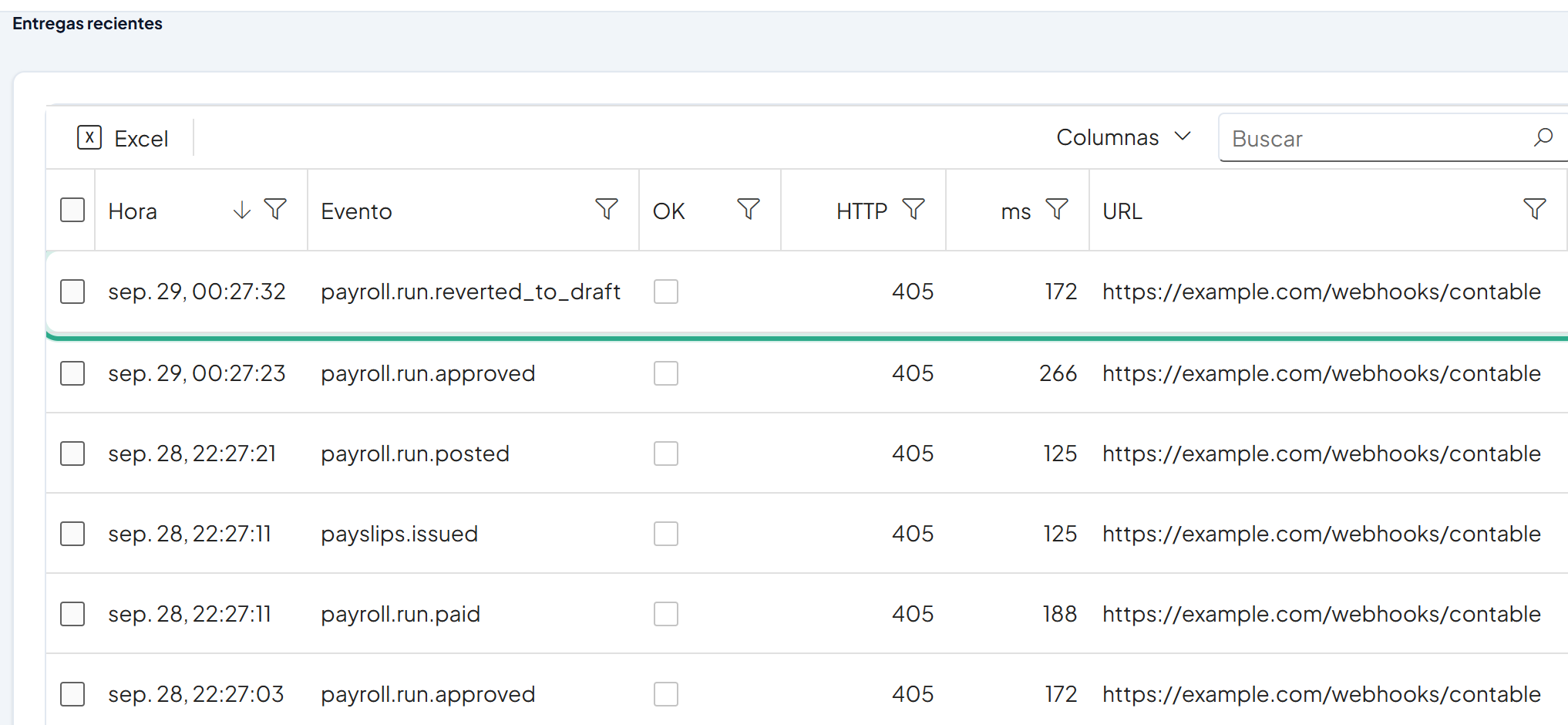The height and width of the screenshot is (725, 1568).
Task: Click the Entregas recientes heading
Action: (x=87, y=23)
